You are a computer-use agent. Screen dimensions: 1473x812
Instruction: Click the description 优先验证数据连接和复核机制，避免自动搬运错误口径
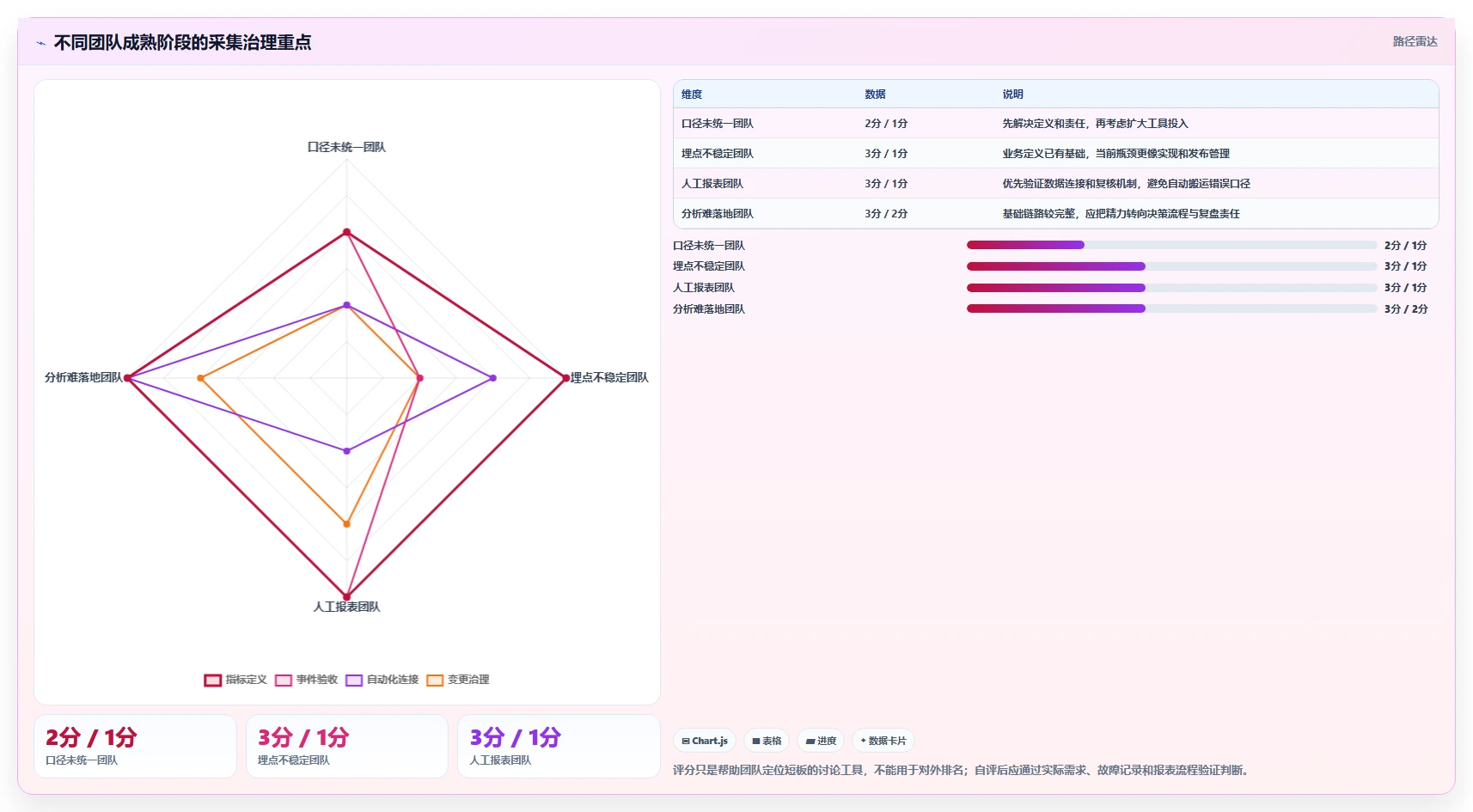pyautogui.click(x=1126, y=184)
